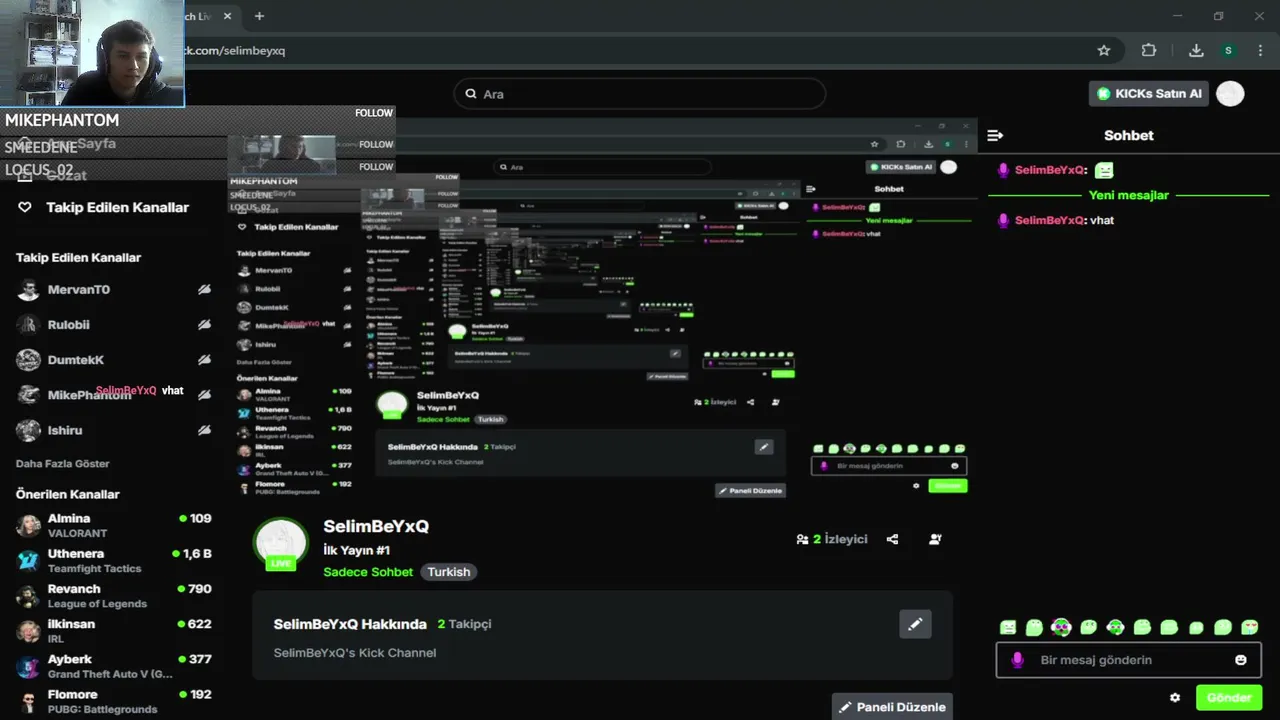1280x720 pixels.
Task: Focus the large Ara search field
Action: [x=640, y=94]
